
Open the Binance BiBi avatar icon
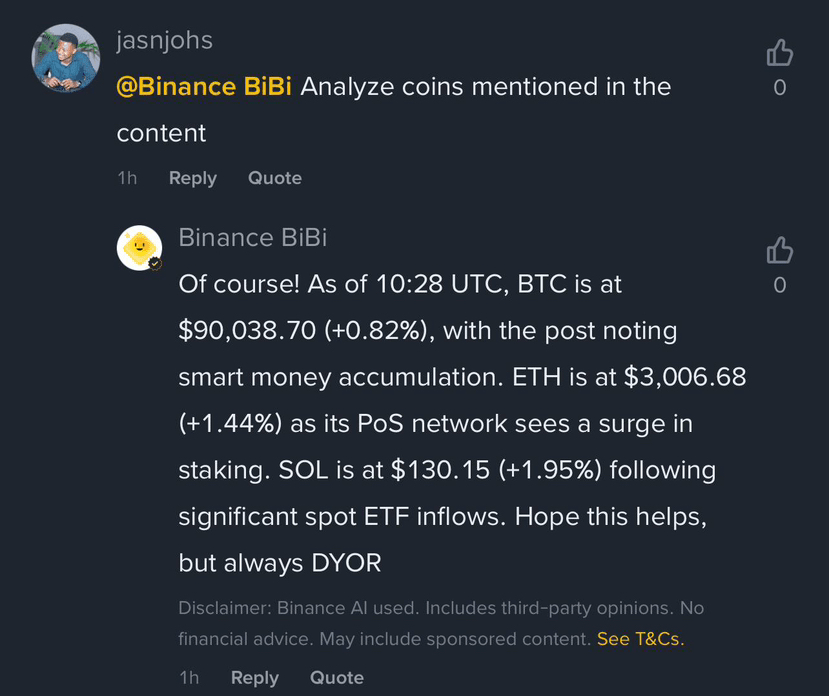click(x=140, y=248)
